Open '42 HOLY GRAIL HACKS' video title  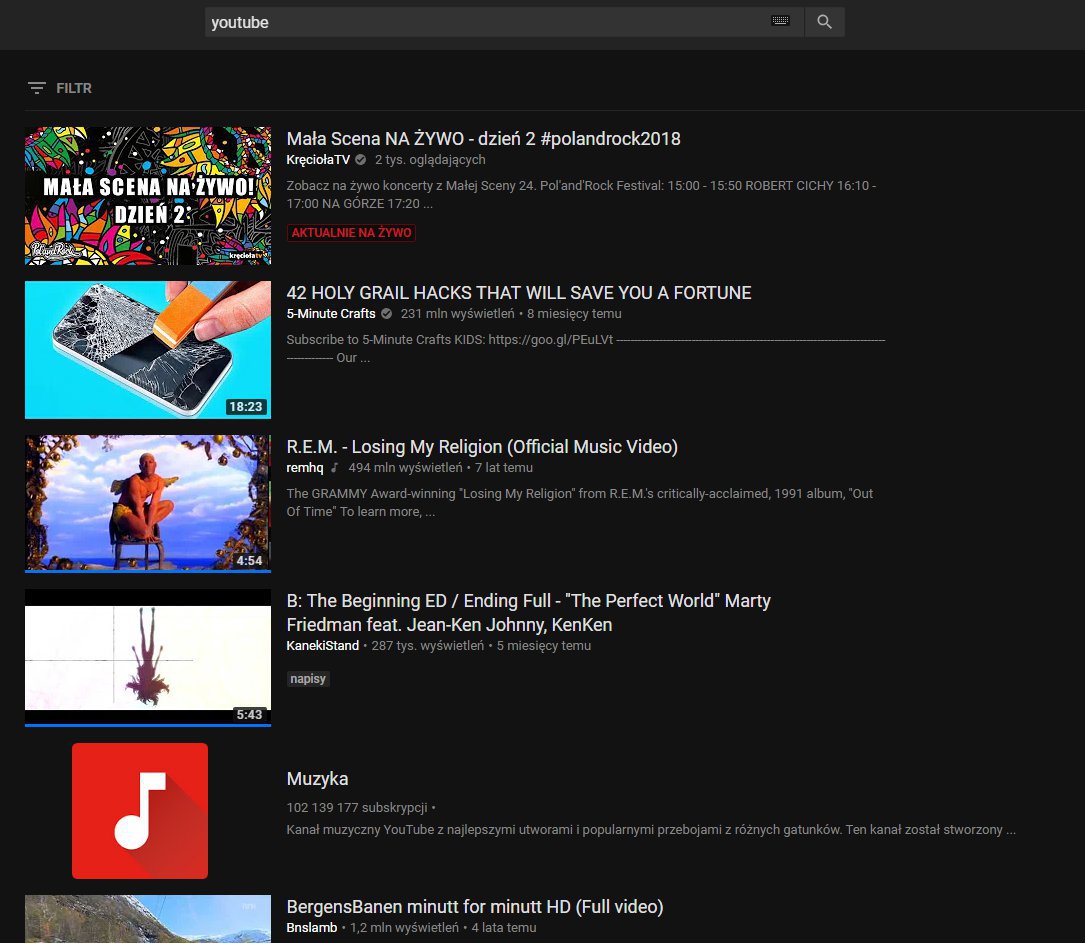[519, 293]
